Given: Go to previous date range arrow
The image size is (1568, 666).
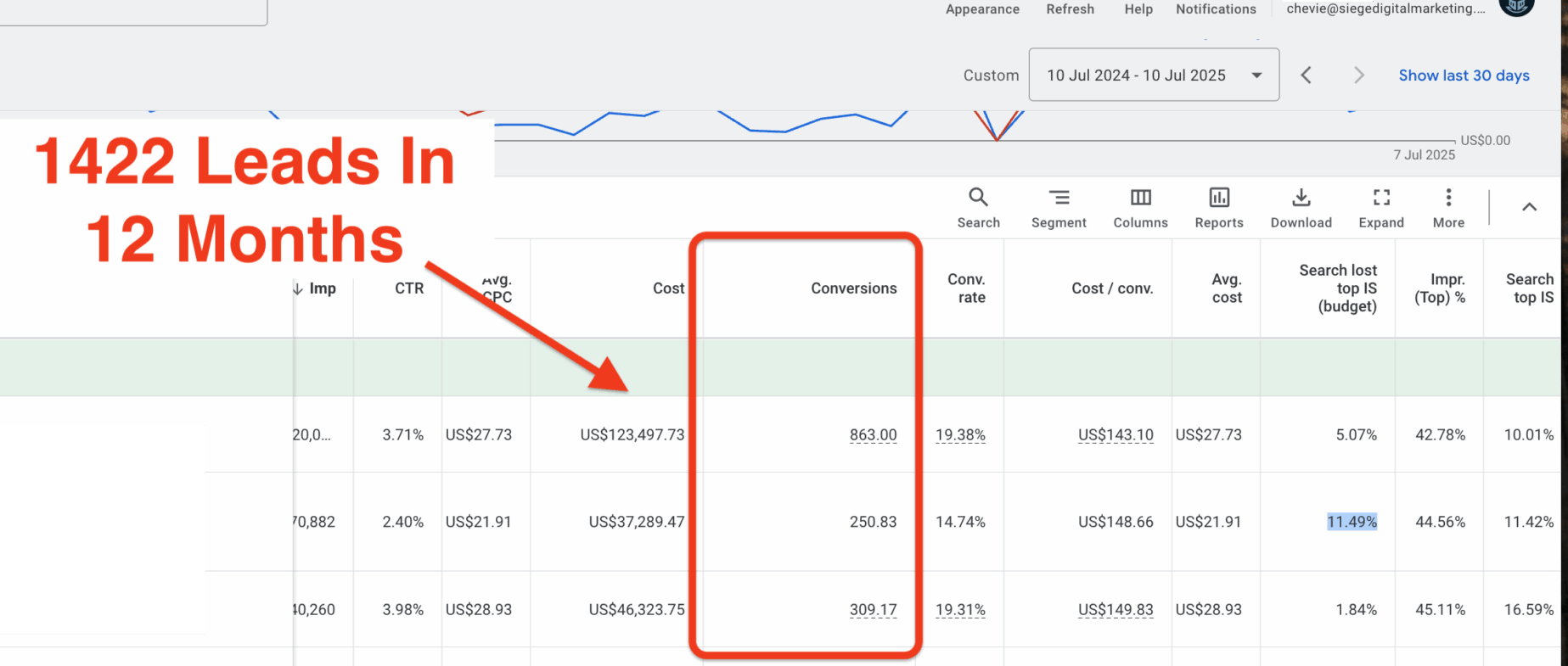Looking at the screenshot, I should coord(1307,76).
